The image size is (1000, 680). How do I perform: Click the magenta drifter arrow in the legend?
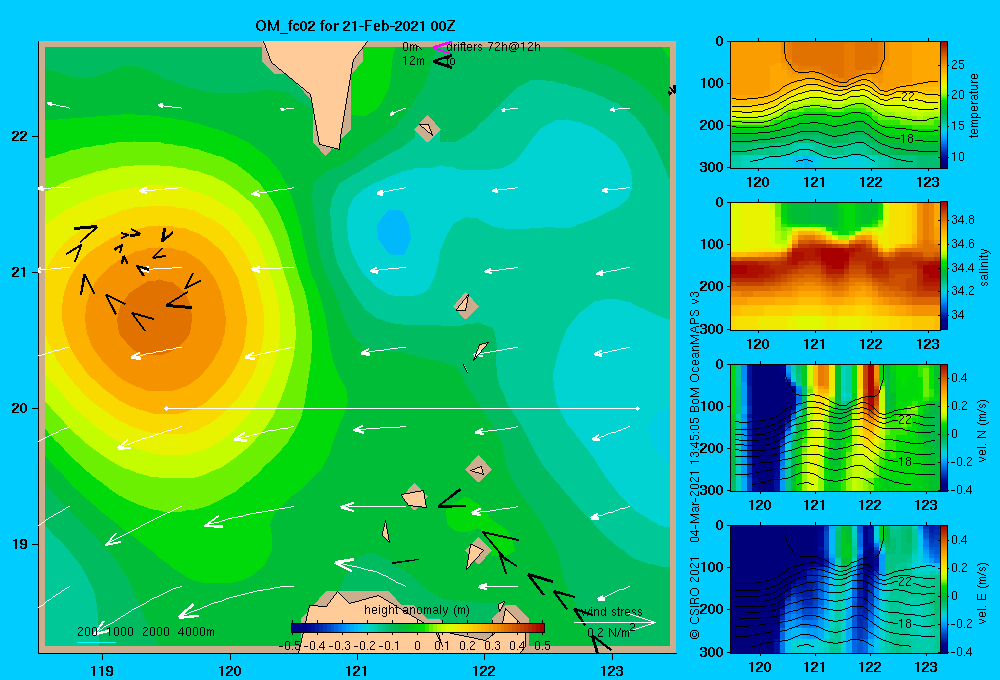(x=442, y=47)
